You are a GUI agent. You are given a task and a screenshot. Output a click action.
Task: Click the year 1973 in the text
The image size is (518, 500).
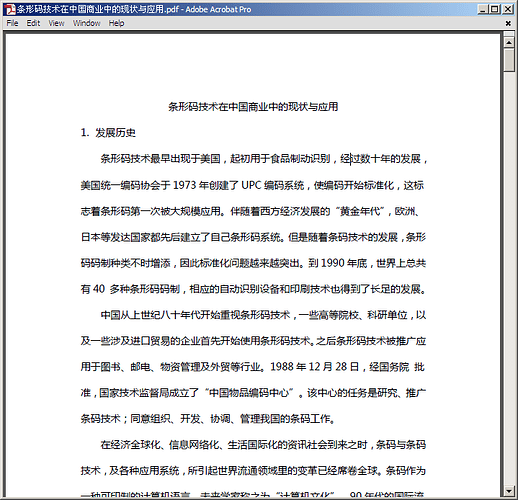[x=184, y=185]
